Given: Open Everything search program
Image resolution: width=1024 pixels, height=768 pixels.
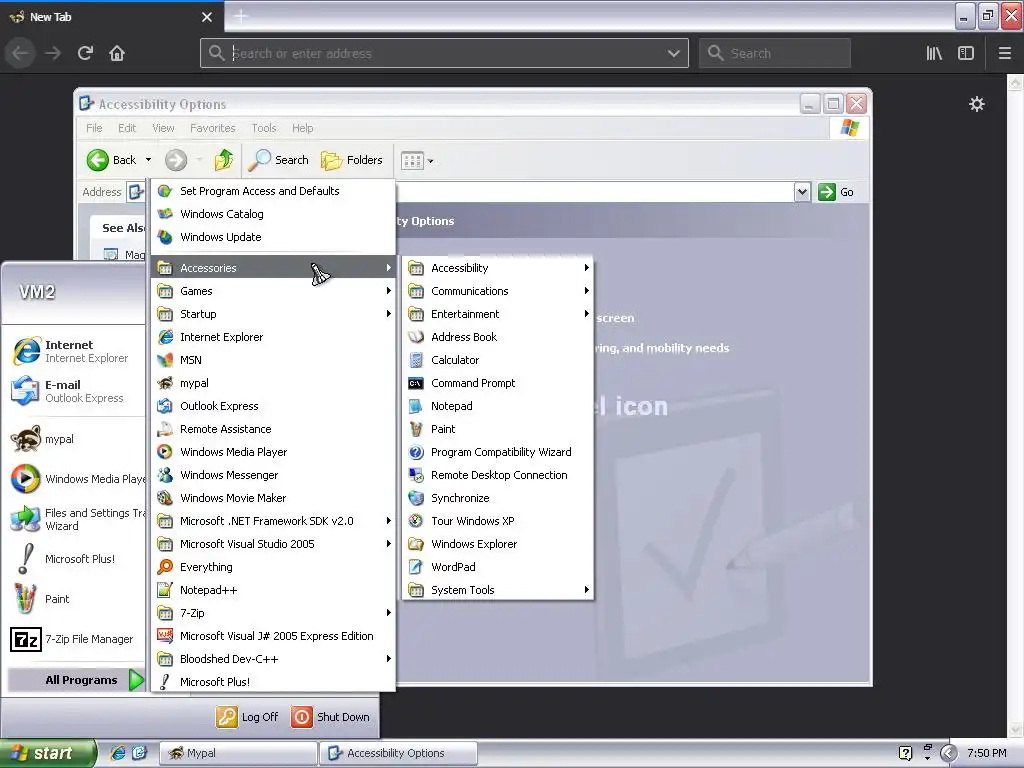Looking at the screenshot, I should pos(273,567).
